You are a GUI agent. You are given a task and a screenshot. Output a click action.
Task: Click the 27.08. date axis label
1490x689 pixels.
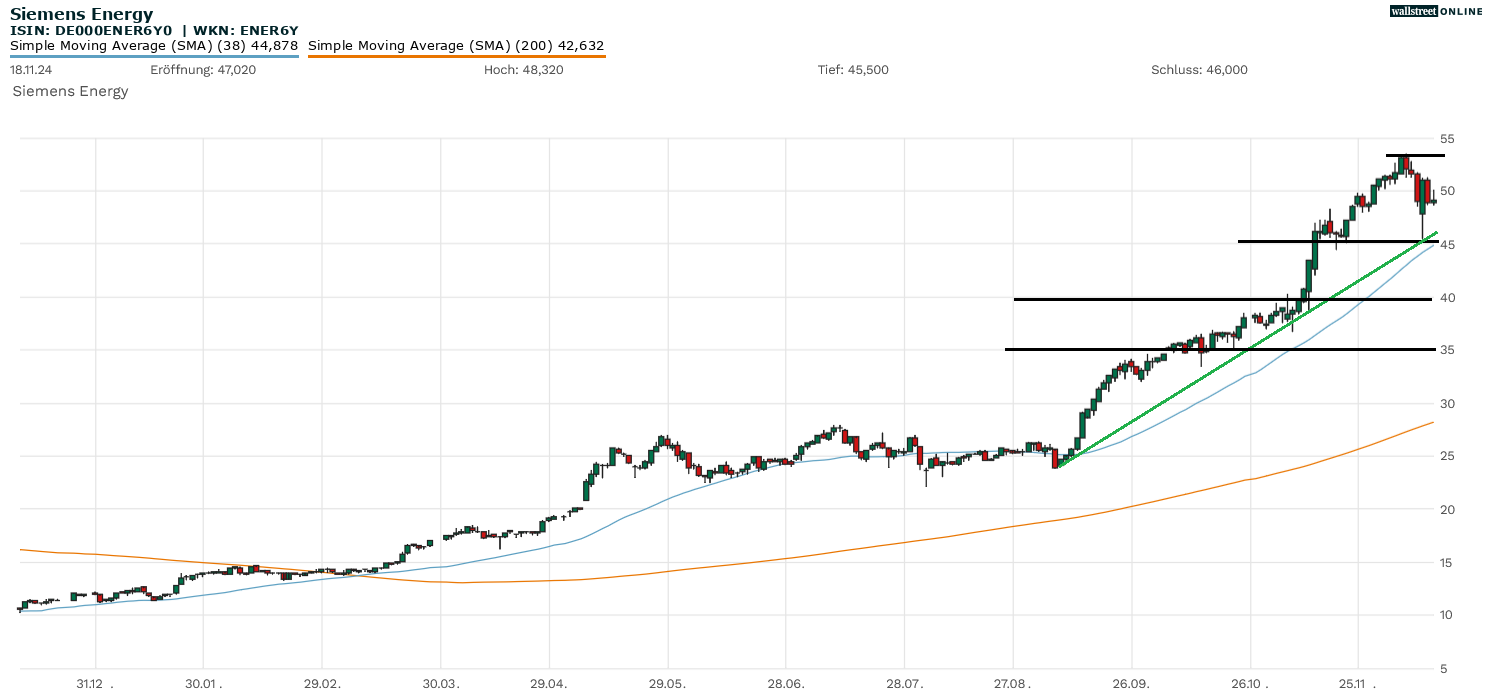pos(1013,683)
